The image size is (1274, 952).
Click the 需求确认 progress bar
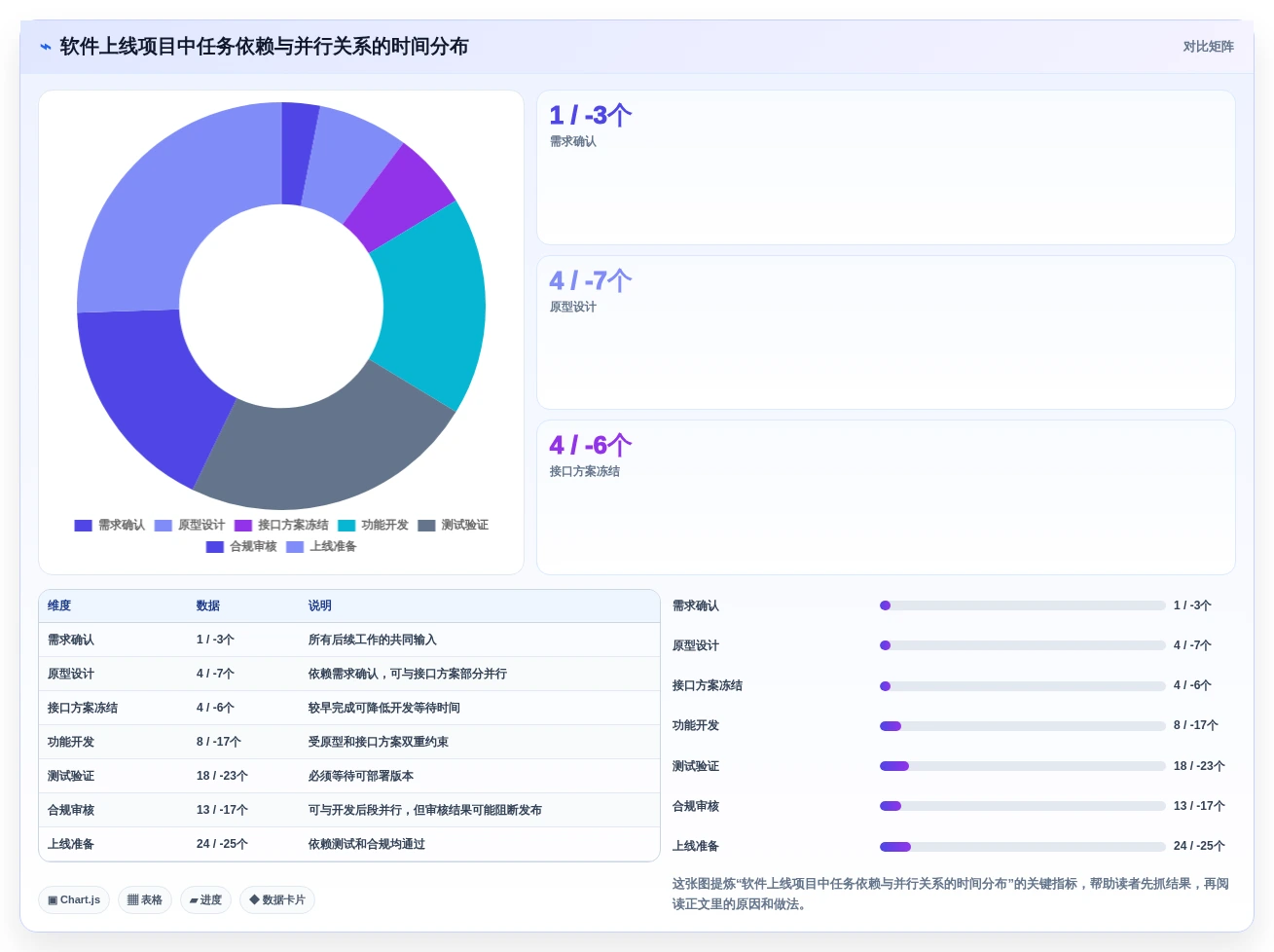(1022, 605)
